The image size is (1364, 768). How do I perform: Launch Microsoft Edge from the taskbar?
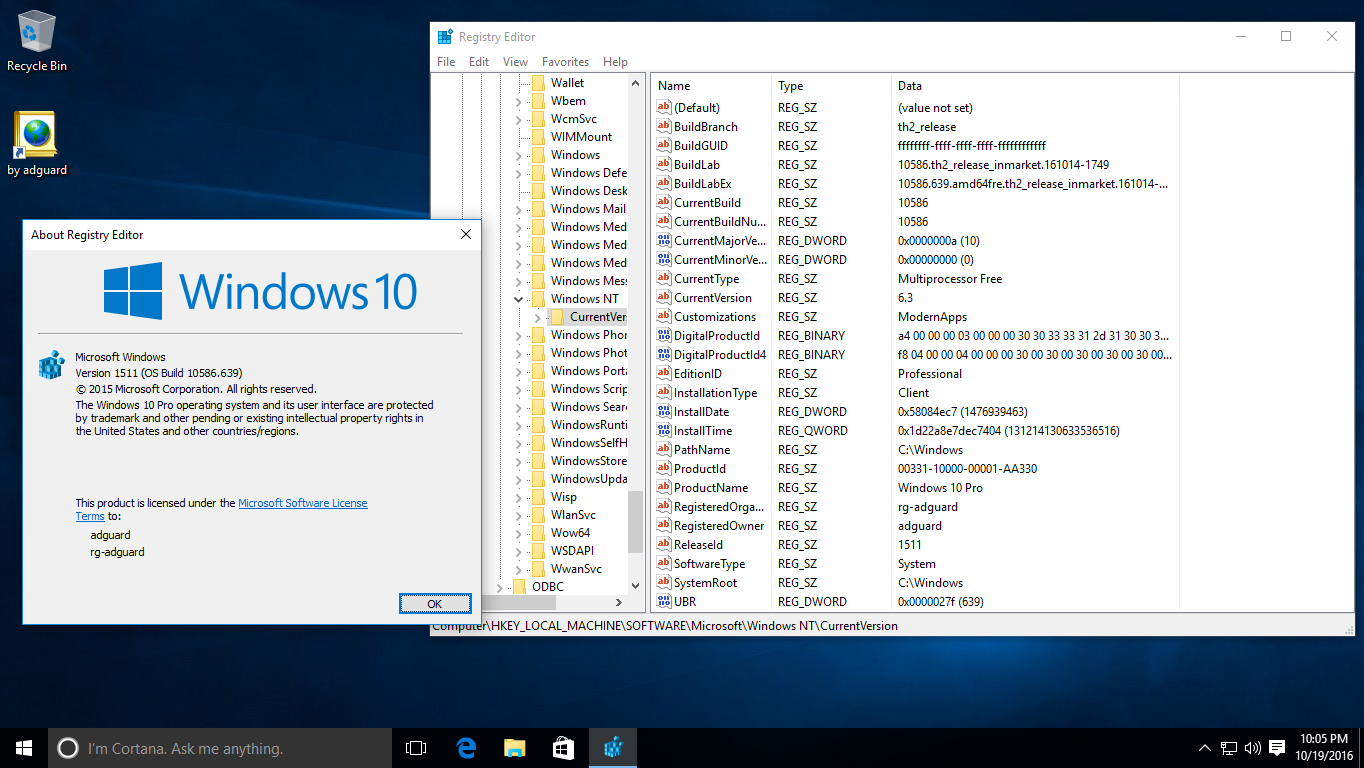point(465,748)
